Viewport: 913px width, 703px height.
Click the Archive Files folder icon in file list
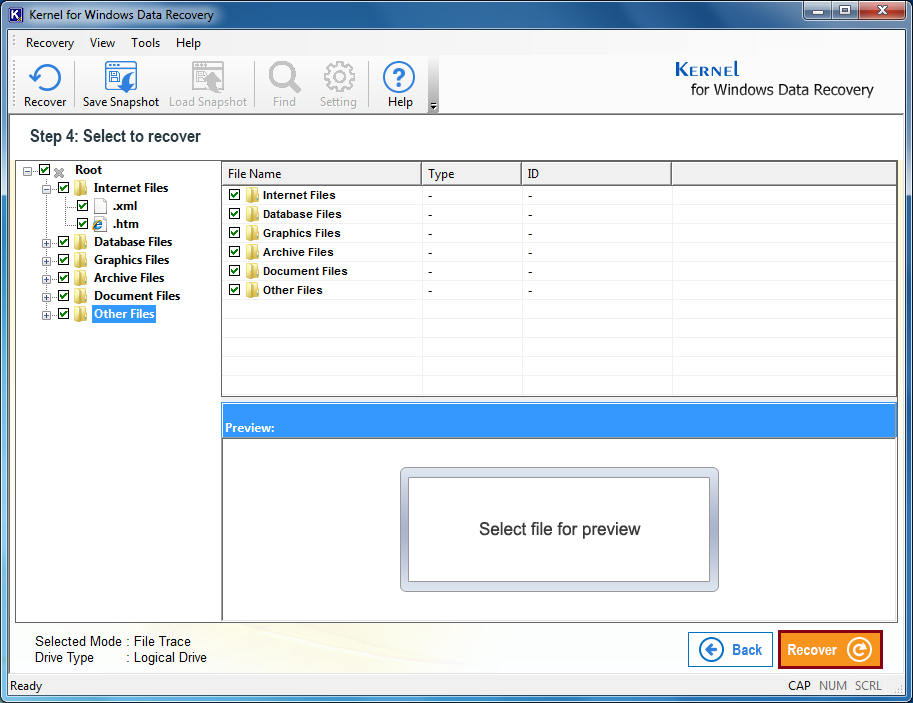252,252
